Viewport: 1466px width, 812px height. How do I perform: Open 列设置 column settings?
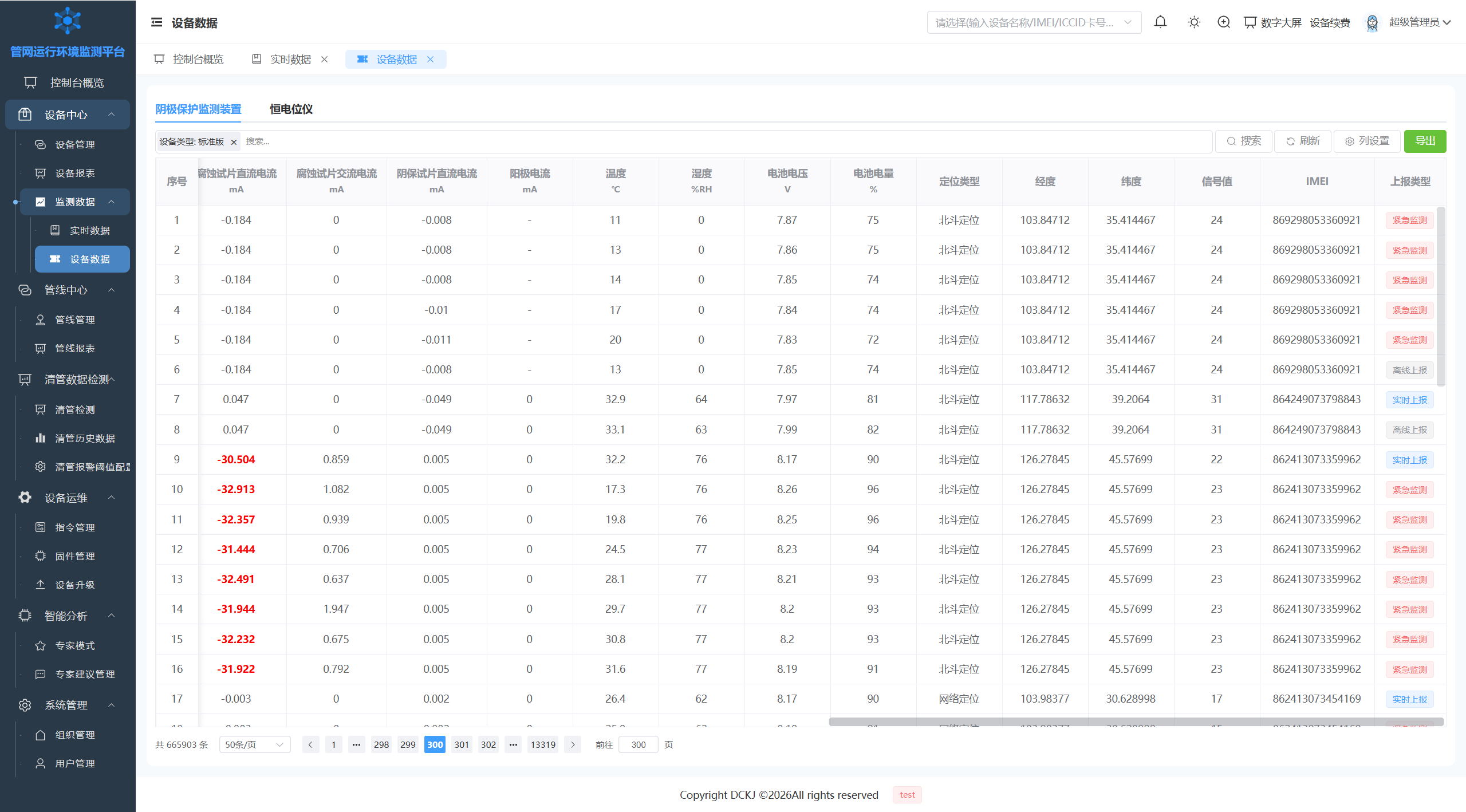1367,141
